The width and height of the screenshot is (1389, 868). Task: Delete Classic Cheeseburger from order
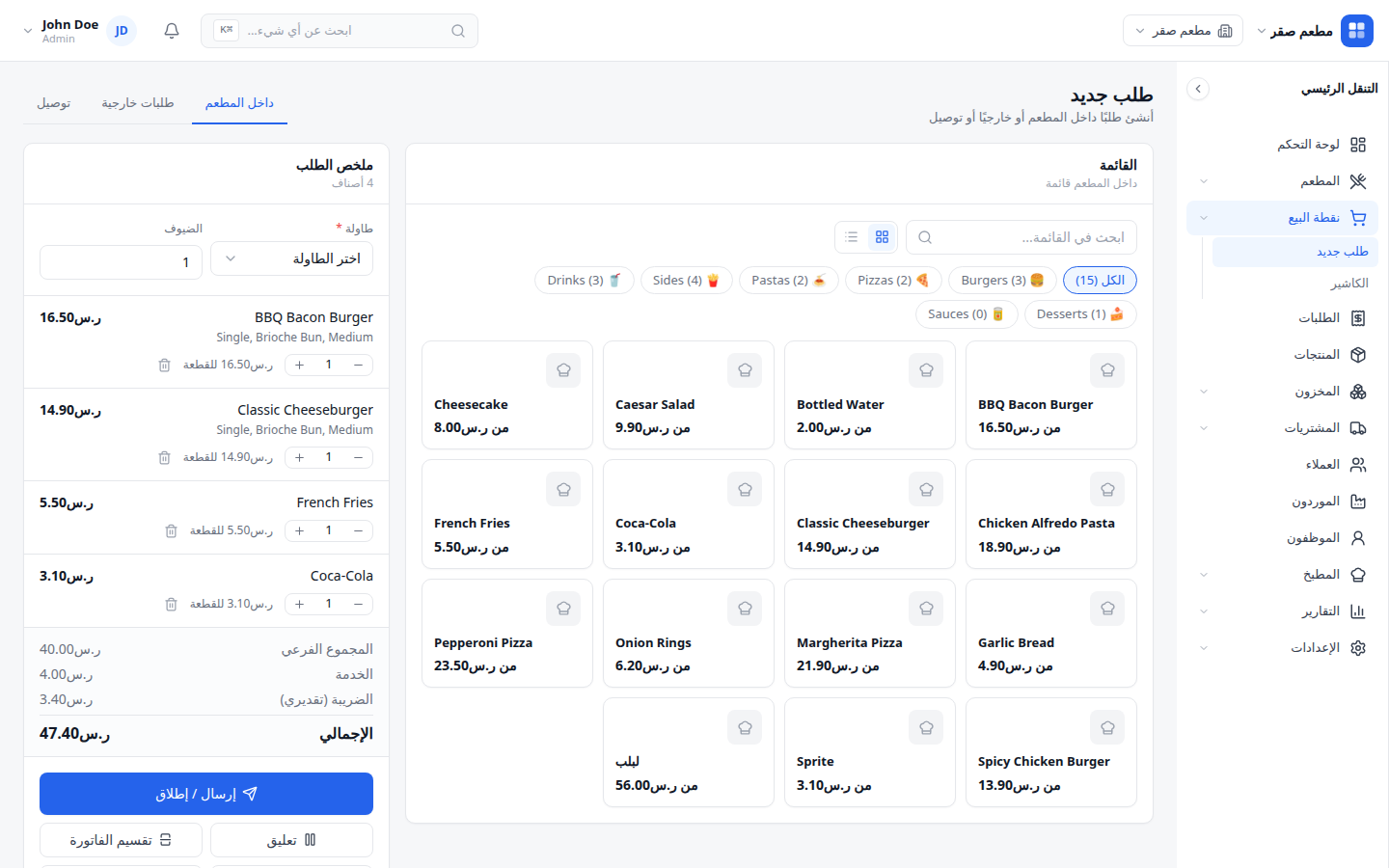click(164, 458)
